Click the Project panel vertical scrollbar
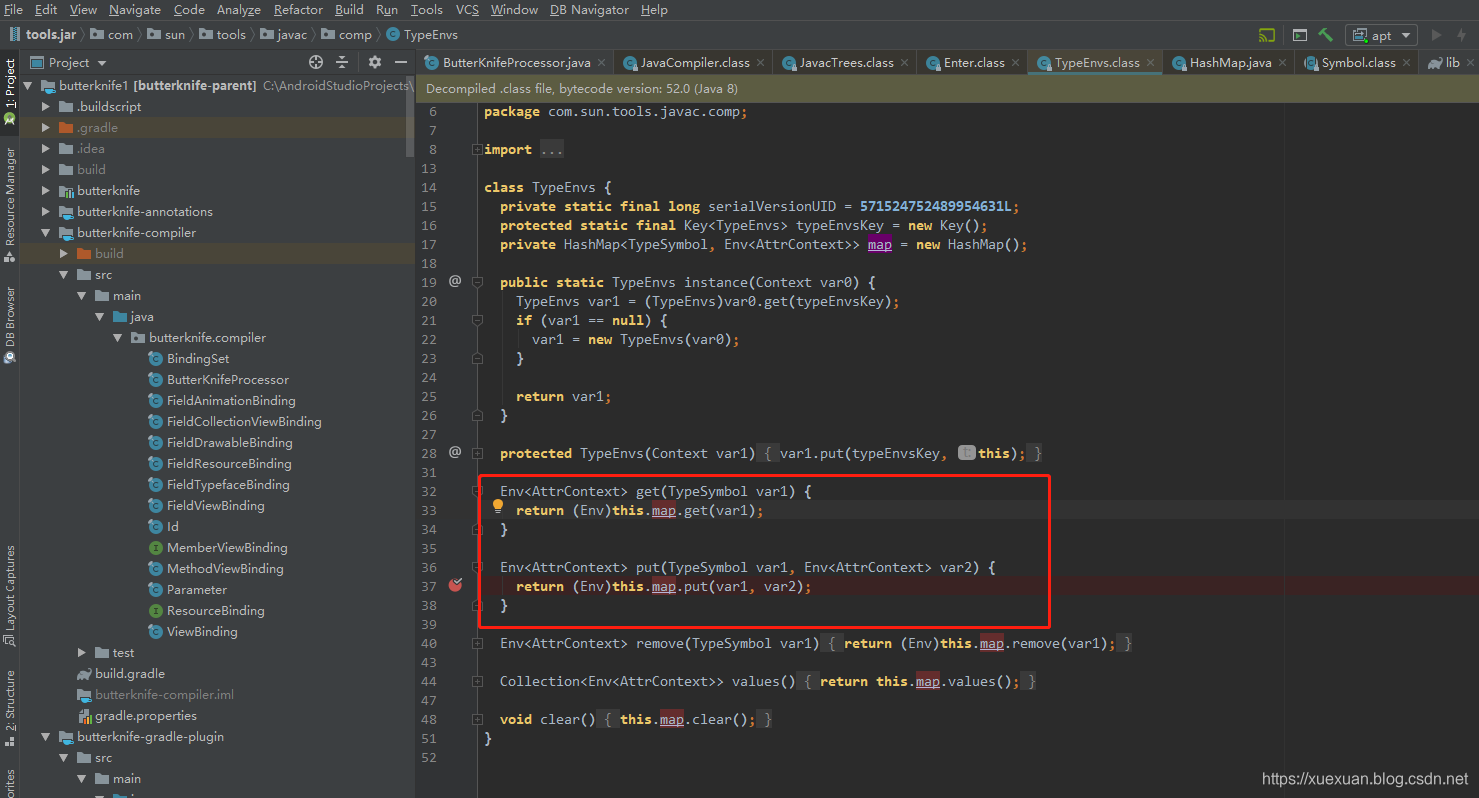The height and width of the screenshot is (798, 1479). click(x=410, y=115)
